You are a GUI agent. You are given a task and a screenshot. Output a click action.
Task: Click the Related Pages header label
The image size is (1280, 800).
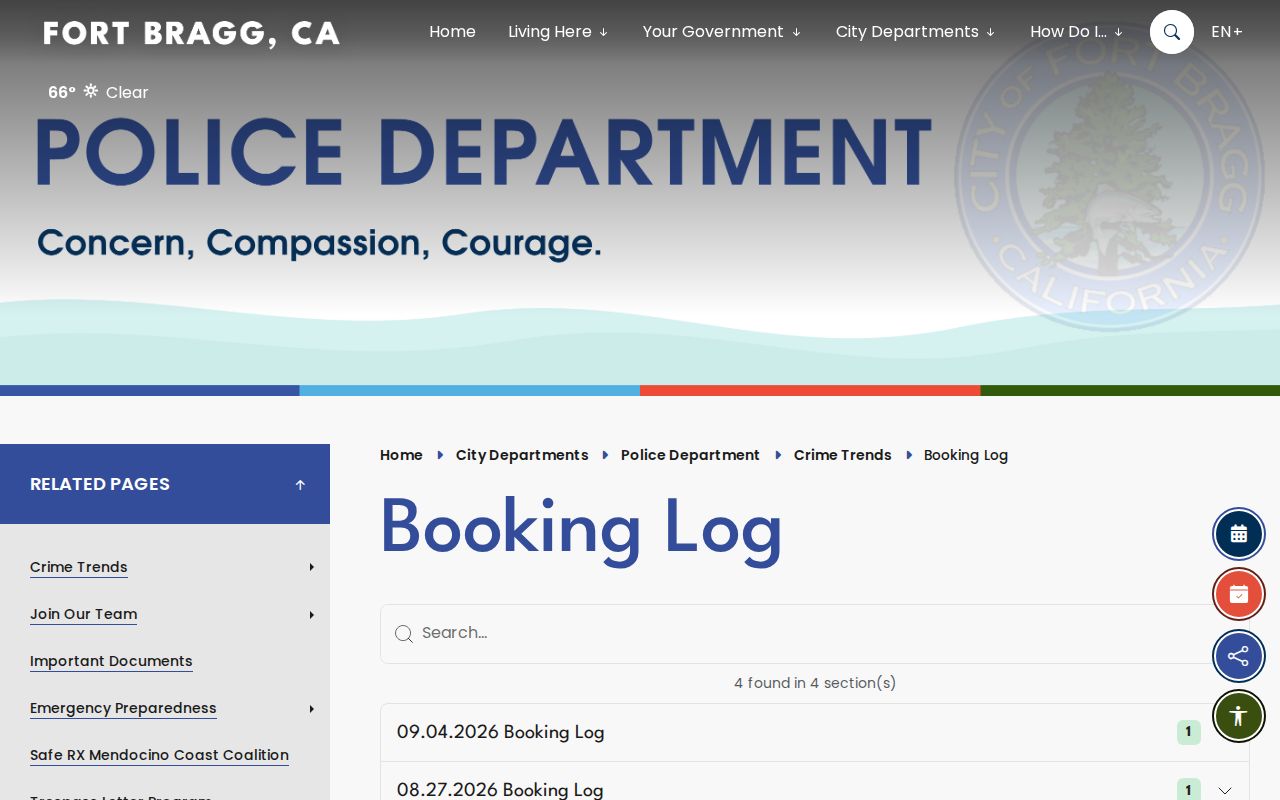(x=100, y=484)
